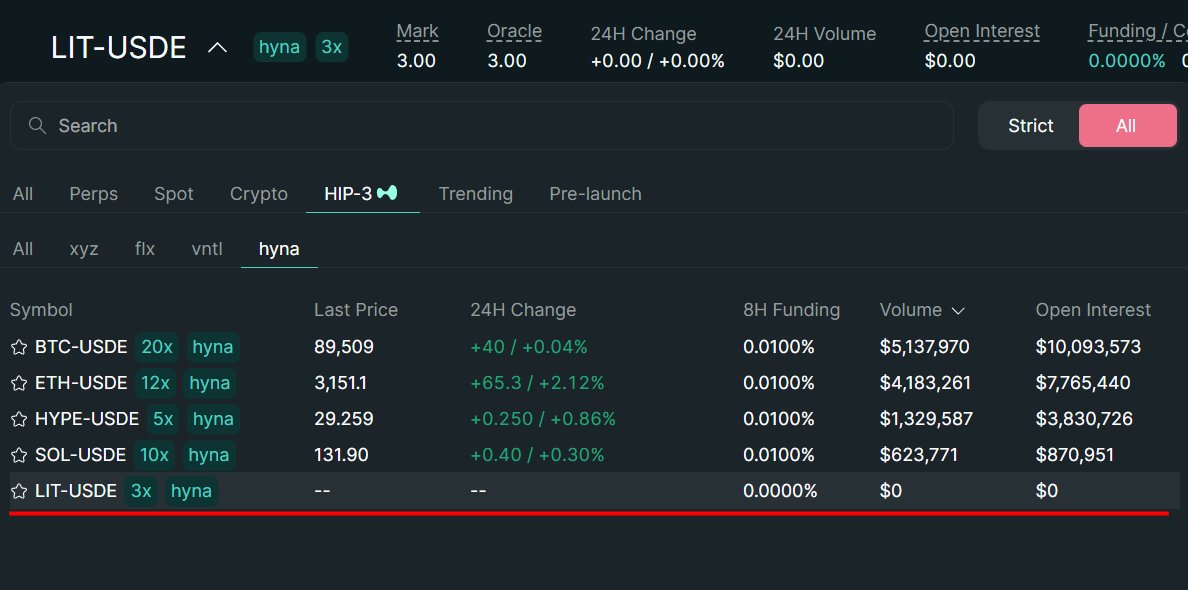
Task: Click the volume value $5,137,970
Action: tap(924, 348)
